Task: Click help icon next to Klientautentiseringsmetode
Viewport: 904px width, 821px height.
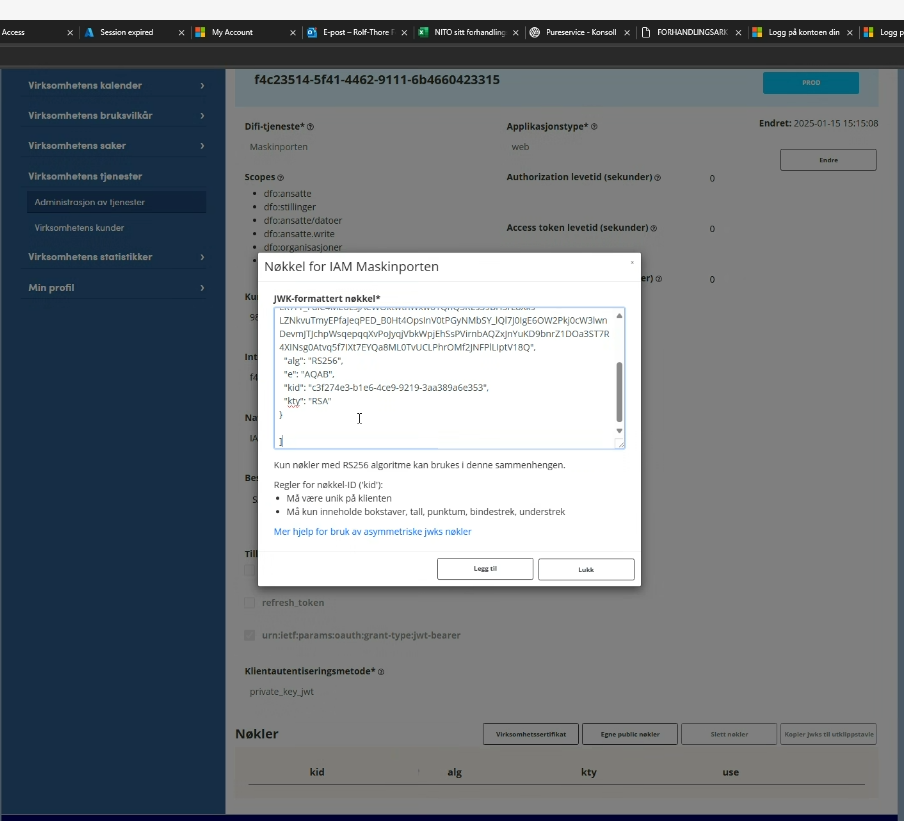Action: (381, 672)
